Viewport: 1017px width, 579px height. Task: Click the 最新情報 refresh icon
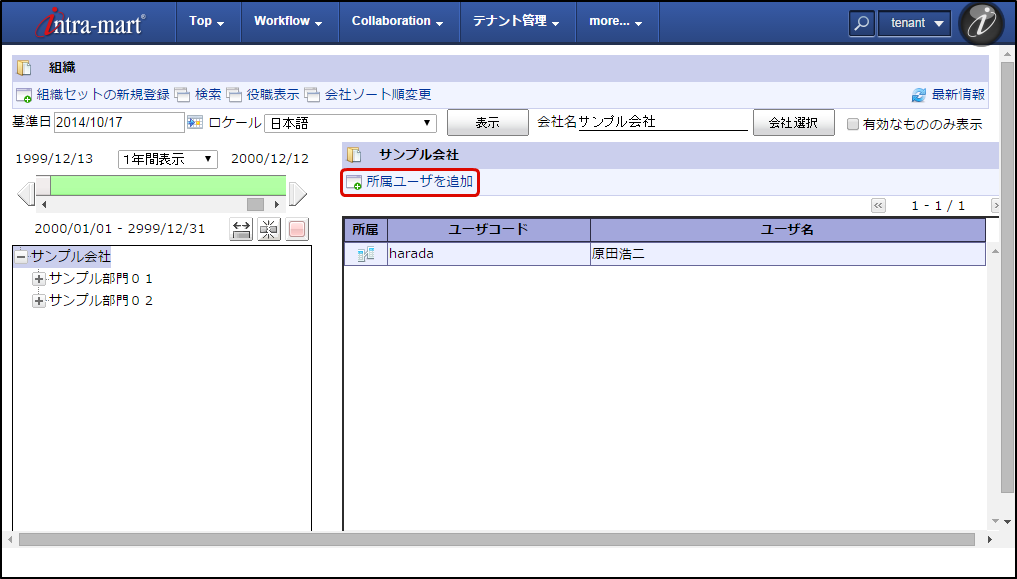tap(919, 95)
